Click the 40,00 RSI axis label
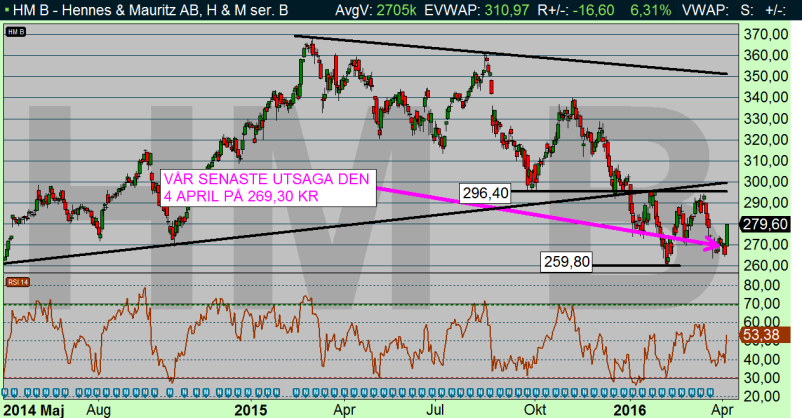This screenshot has width=802, height=418. (762, 360)
